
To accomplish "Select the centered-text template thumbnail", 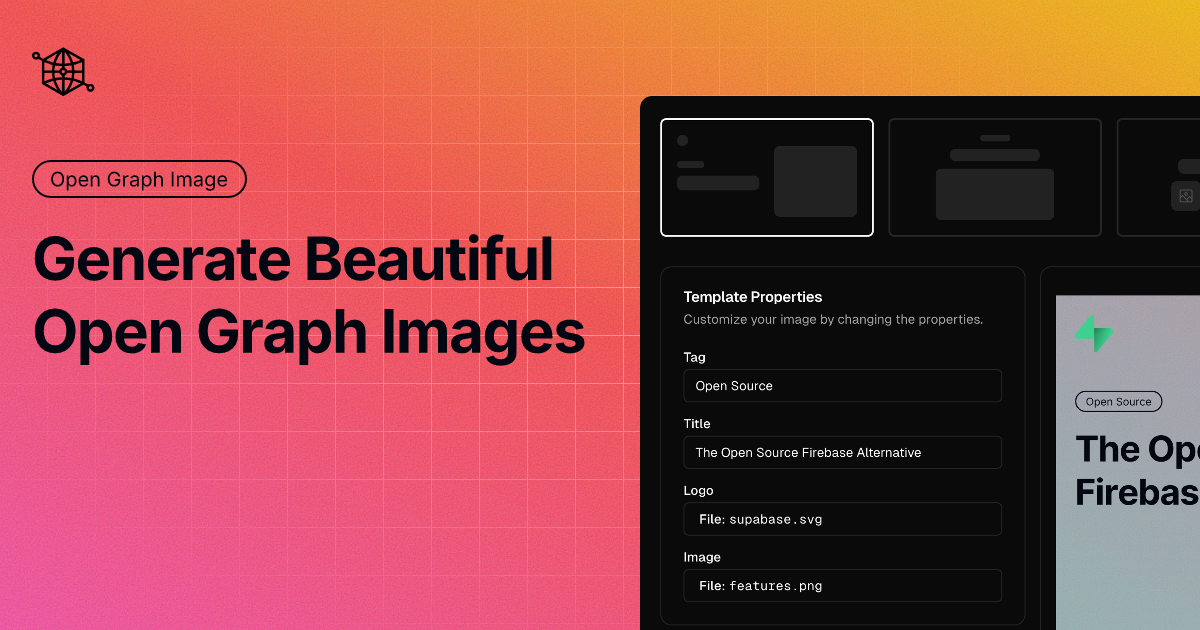I will pos(994,177).
